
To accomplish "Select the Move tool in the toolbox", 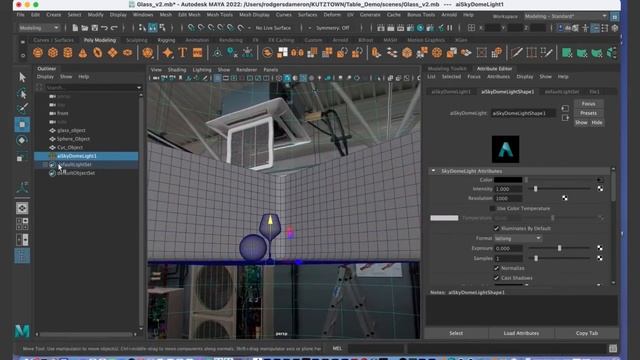I will (22, 124).
